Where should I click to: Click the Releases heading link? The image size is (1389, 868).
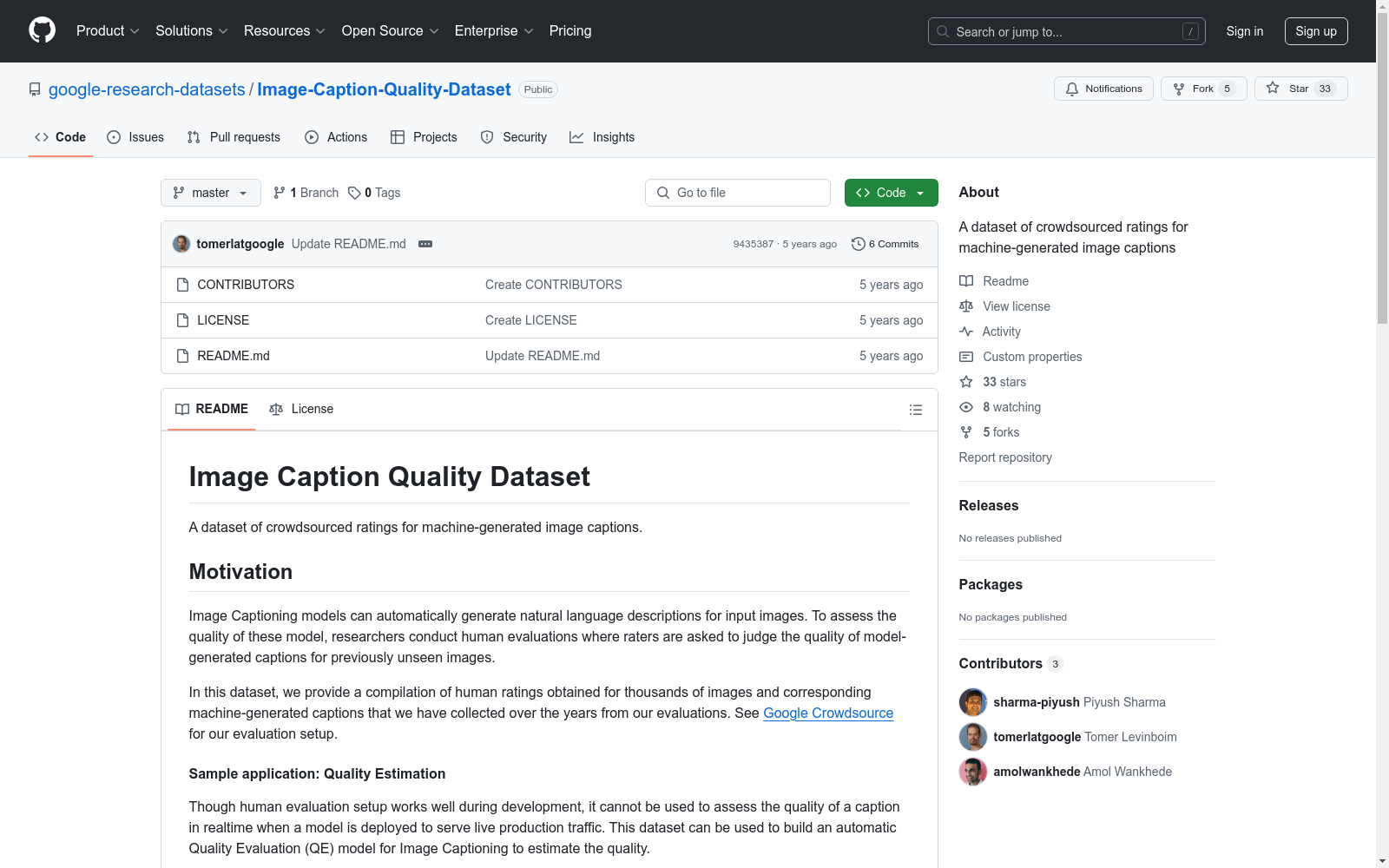pyautogui.click(x=989, y=505)
